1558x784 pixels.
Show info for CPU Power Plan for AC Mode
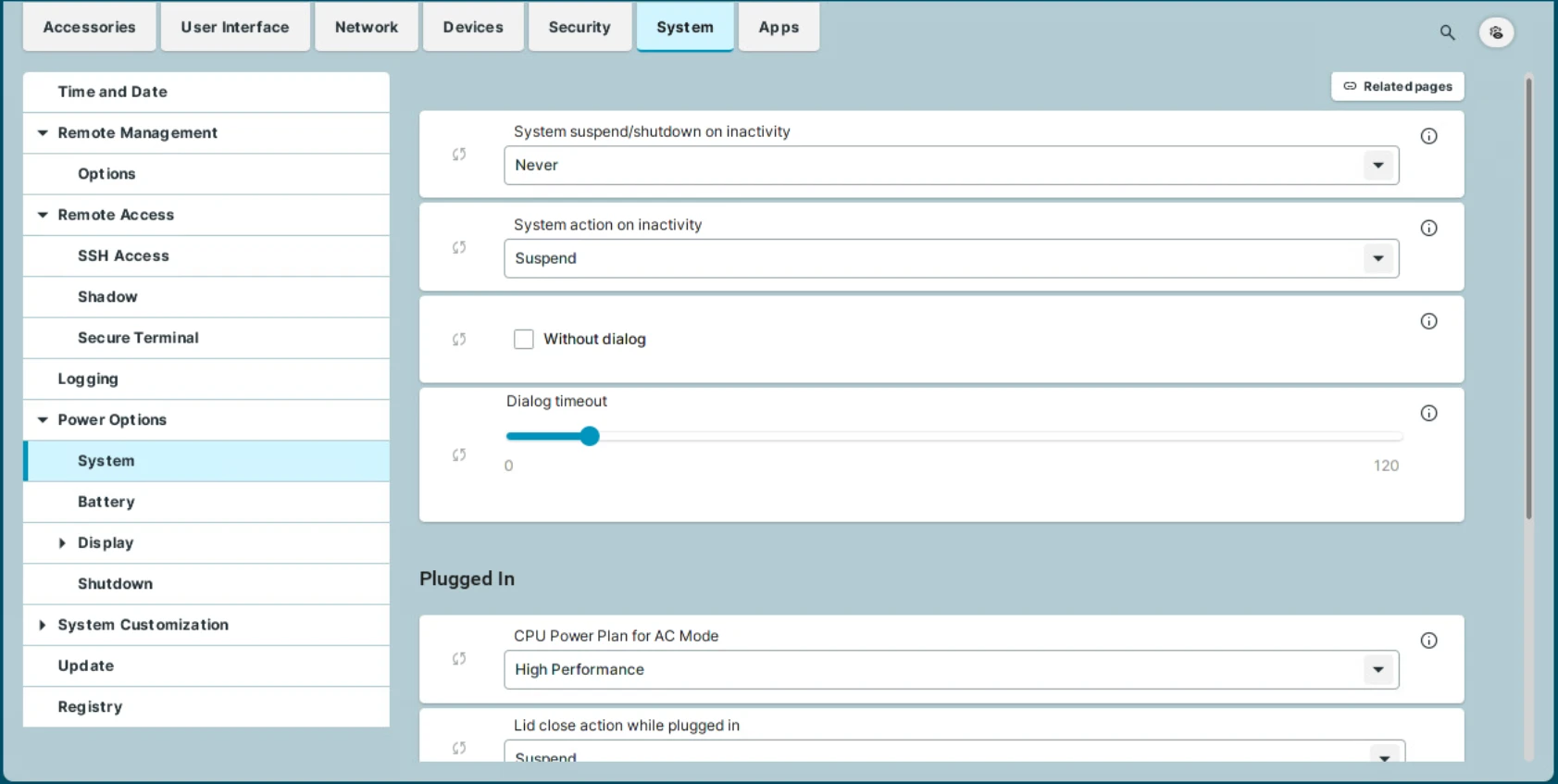[x=1428, y=641]
